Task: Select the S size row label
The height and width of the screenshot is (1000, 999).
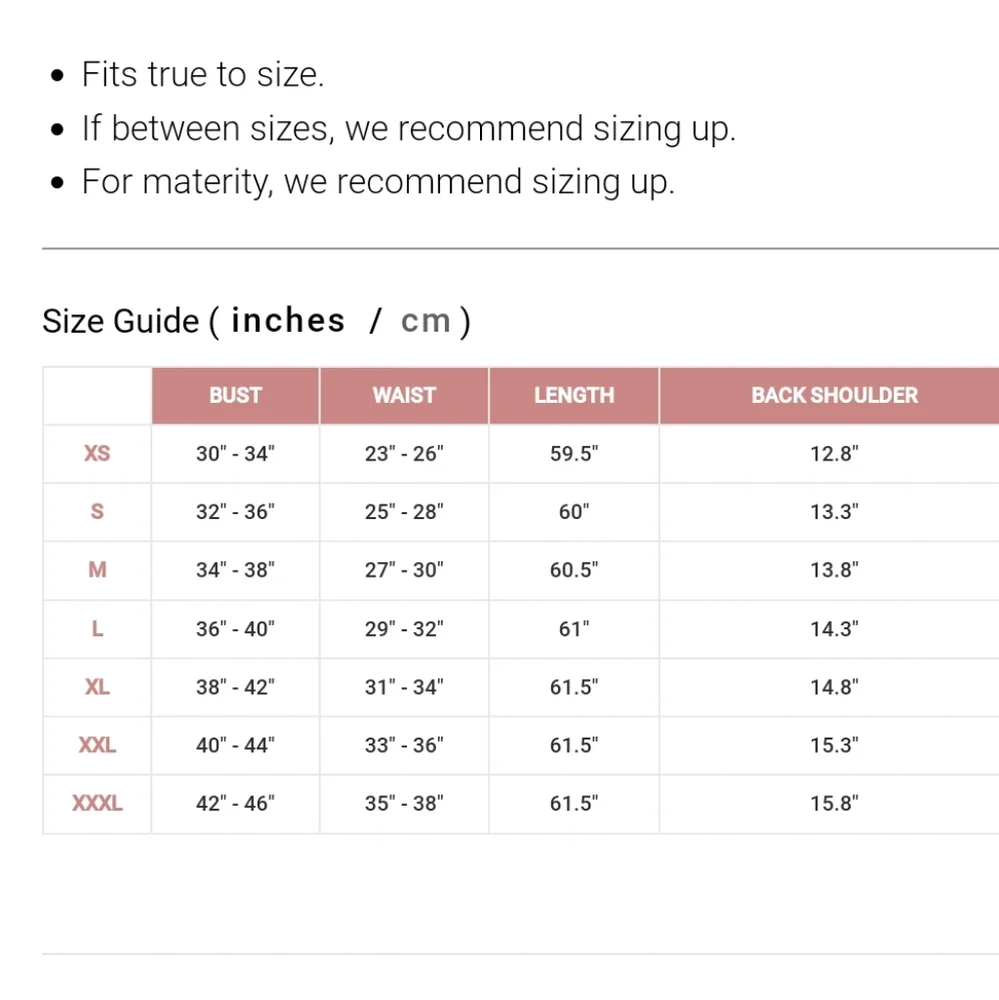Action: [97, 512]
